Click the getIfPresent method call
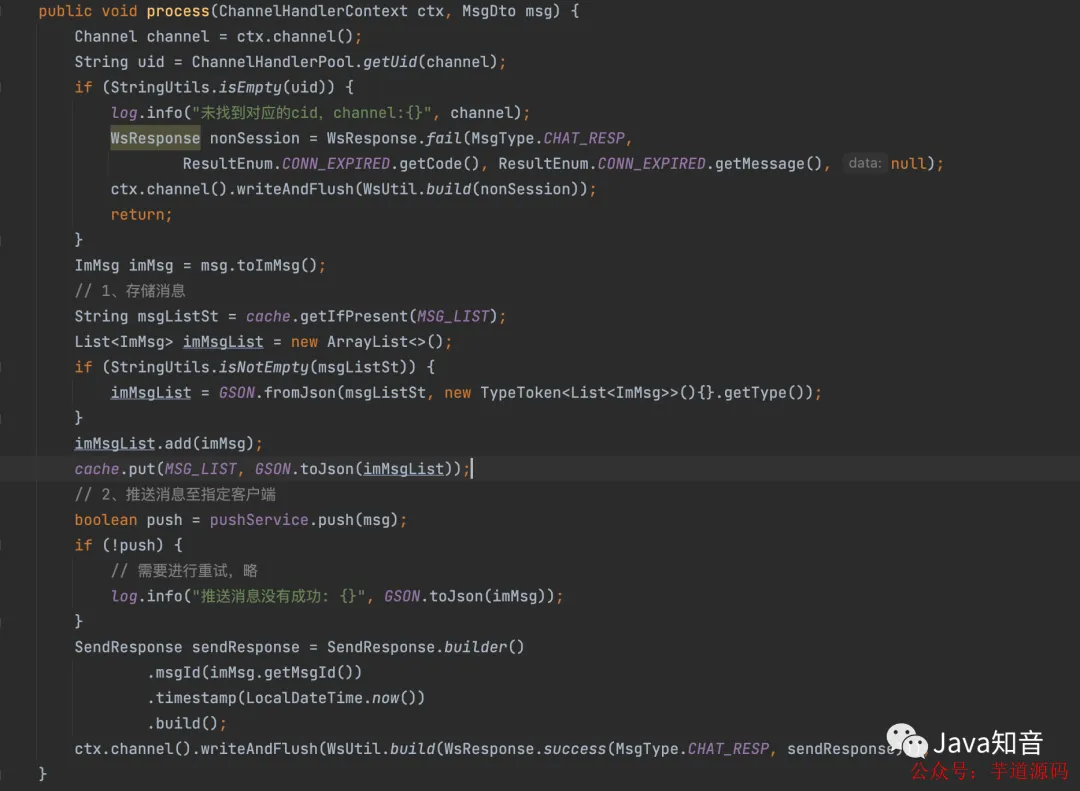 354,317
